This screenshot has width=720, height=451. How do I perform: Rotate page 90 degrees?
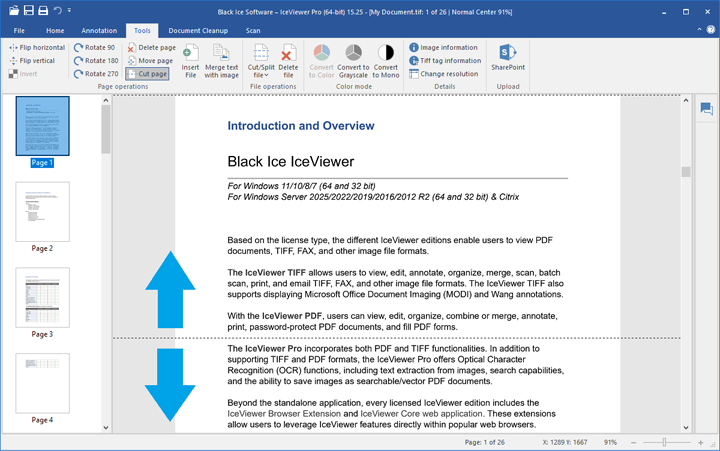(95, 47)
